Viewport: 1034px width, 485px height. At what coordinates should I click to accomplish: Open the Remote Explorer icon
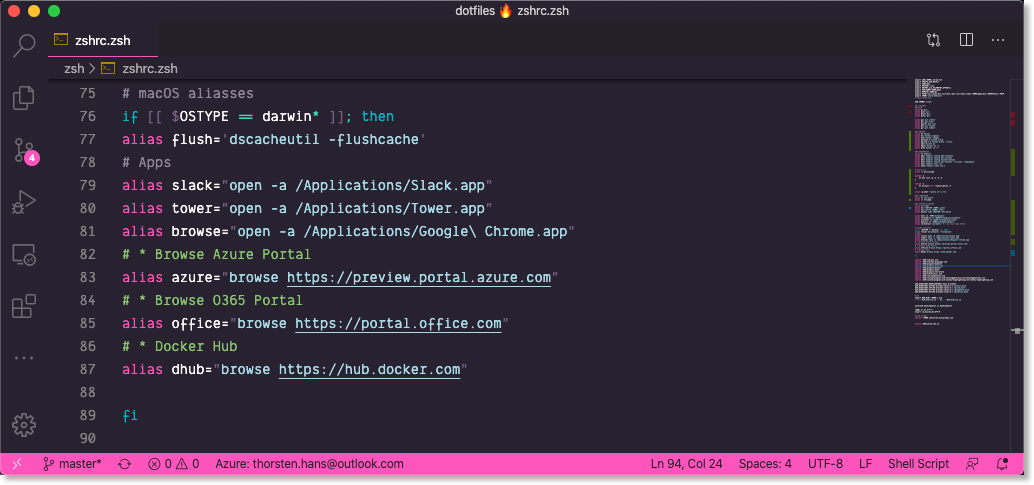point(24,255)
